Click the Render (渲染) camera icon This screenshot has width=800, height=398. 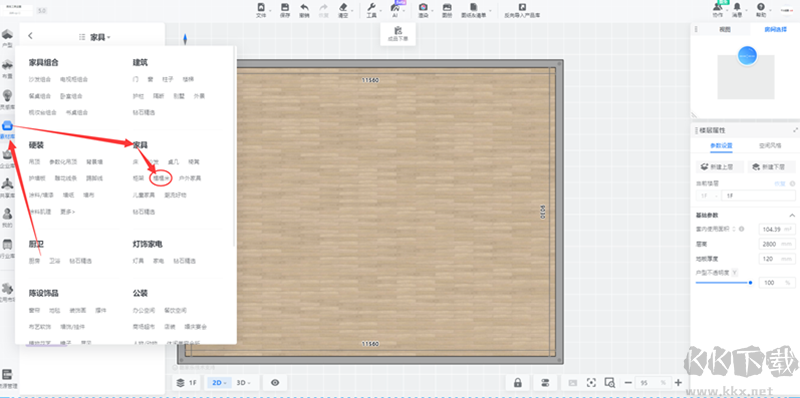[x=423, y=8]
